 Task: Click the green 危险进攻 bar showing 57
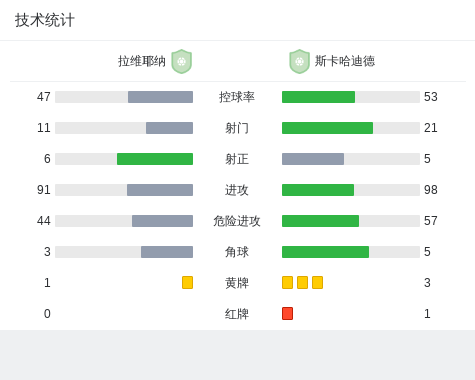coord(320,221)
